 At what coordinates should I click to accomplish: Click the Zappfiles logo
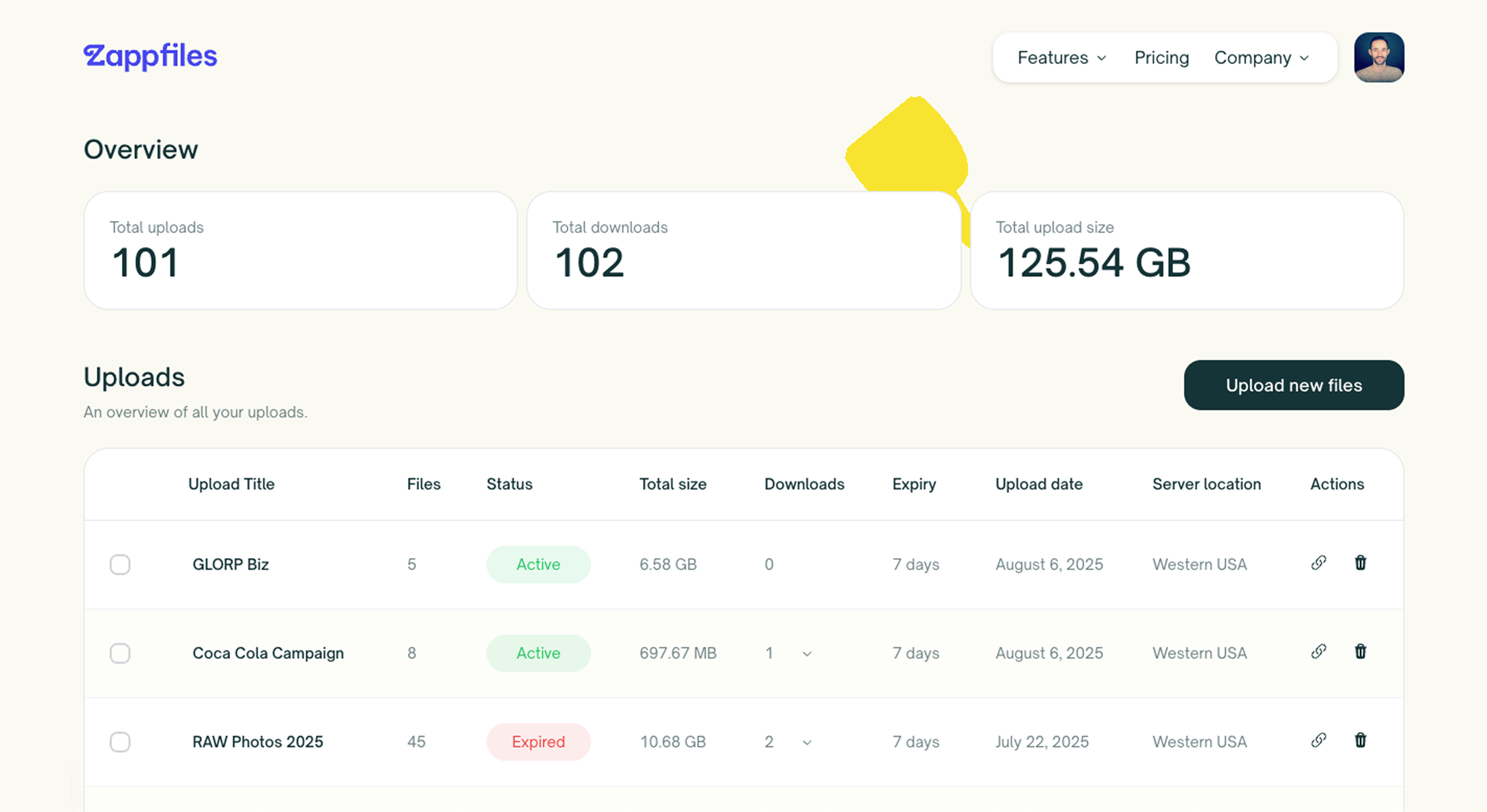tap(150, 56)
